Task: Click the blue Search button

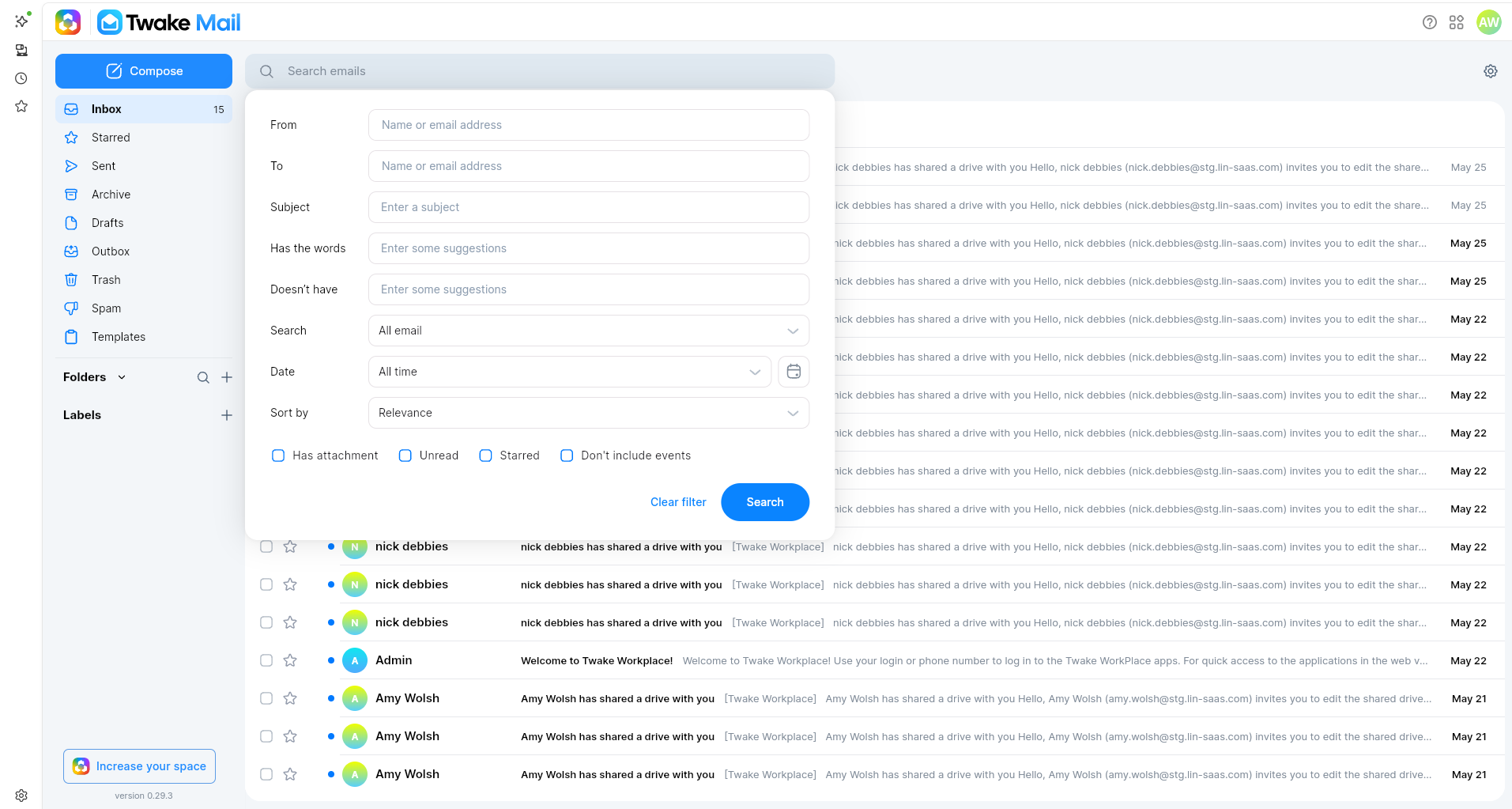Action: tap(765, 502)
